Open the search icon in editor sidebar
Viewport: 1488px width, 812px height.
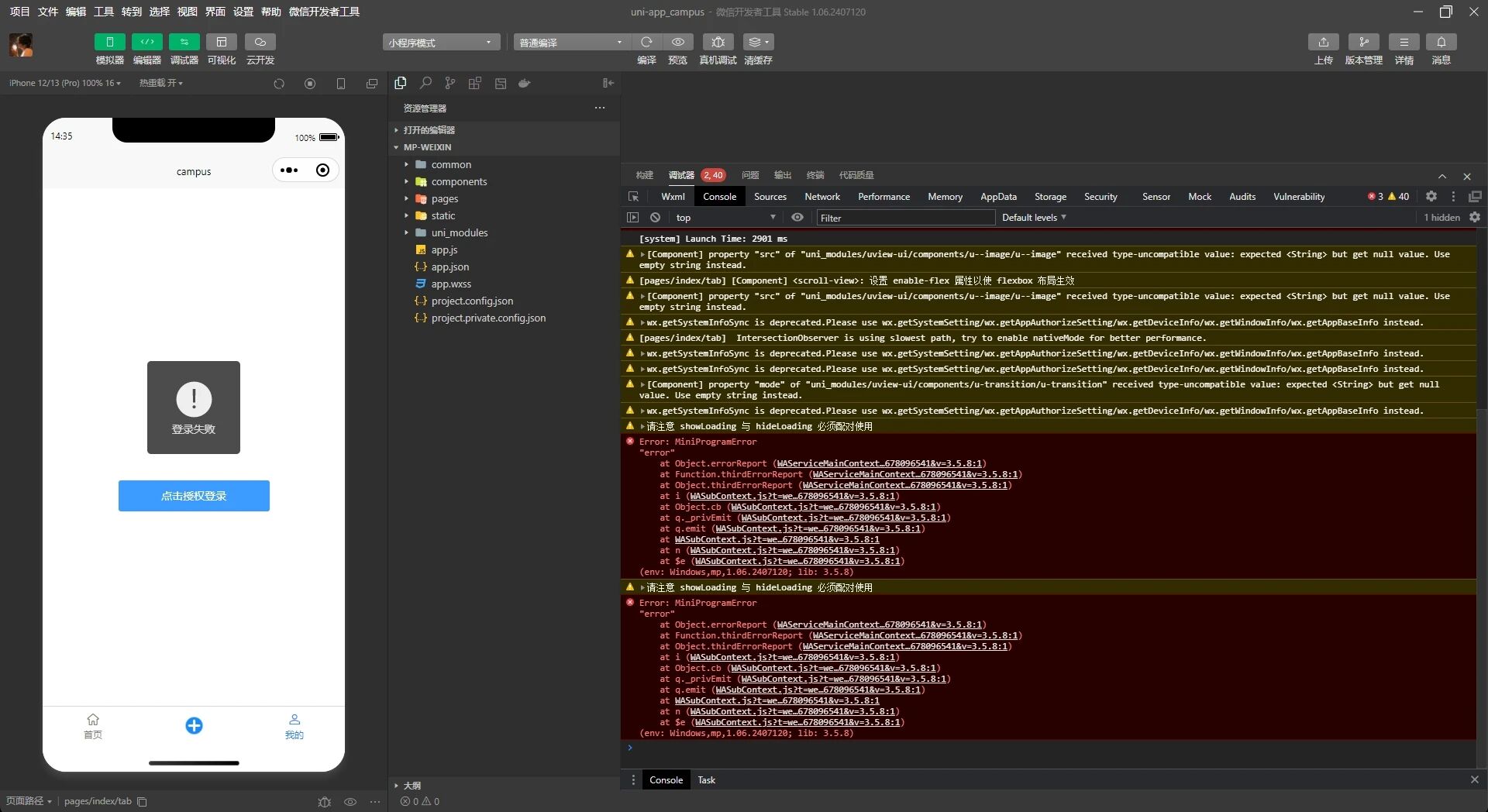(425, 83)
